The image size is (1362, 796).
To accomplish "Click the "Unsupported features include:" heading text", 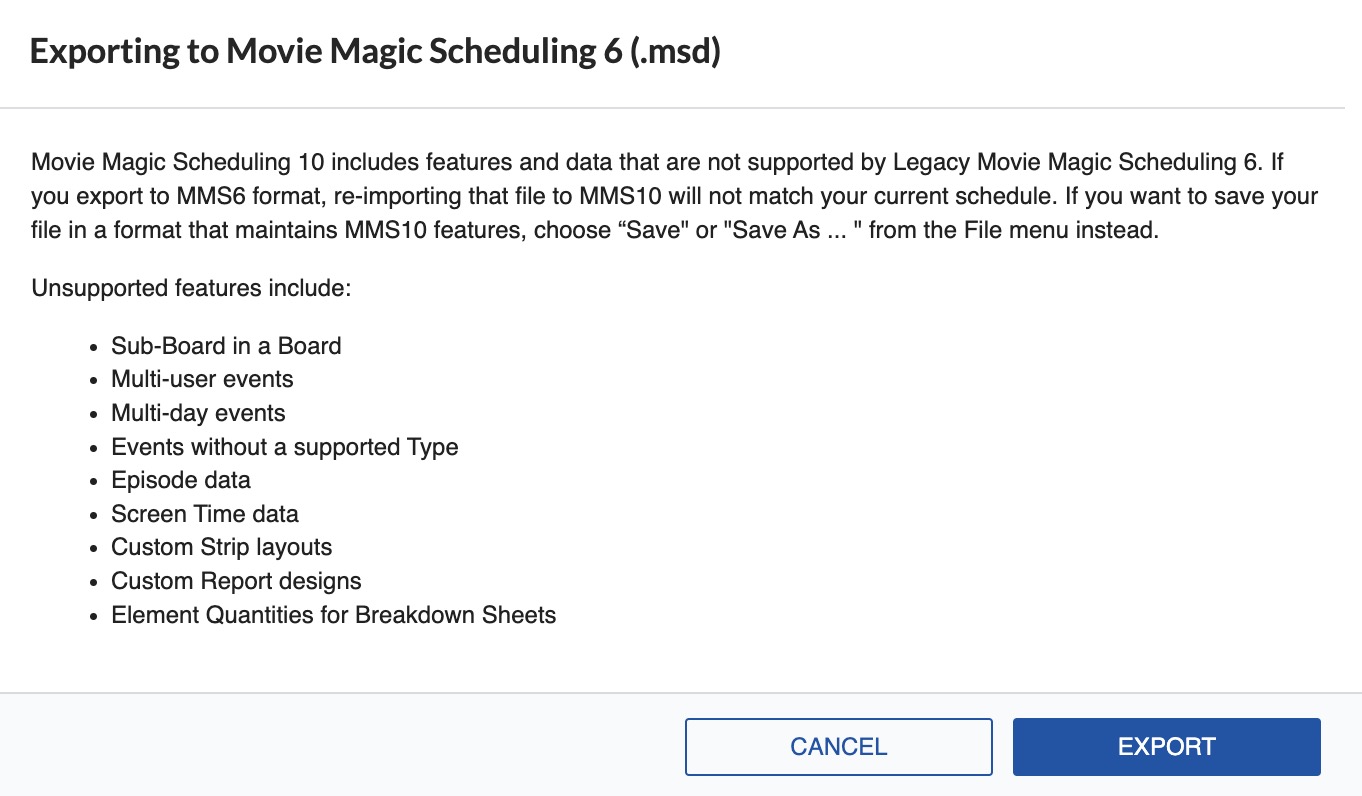I will [x=191, y=289].
